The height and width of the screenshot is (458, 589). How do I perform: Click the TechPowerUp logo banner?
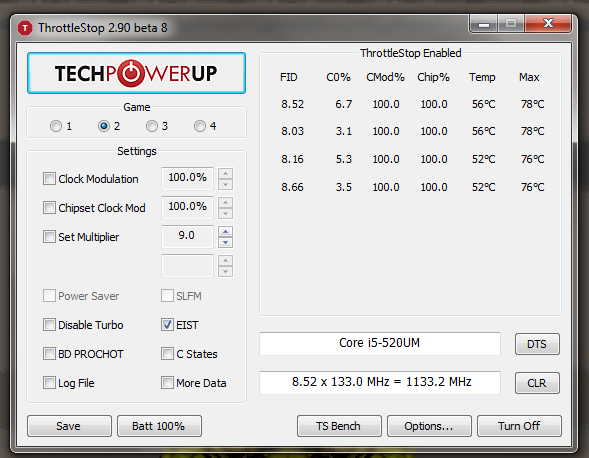(x=136, y=73)
